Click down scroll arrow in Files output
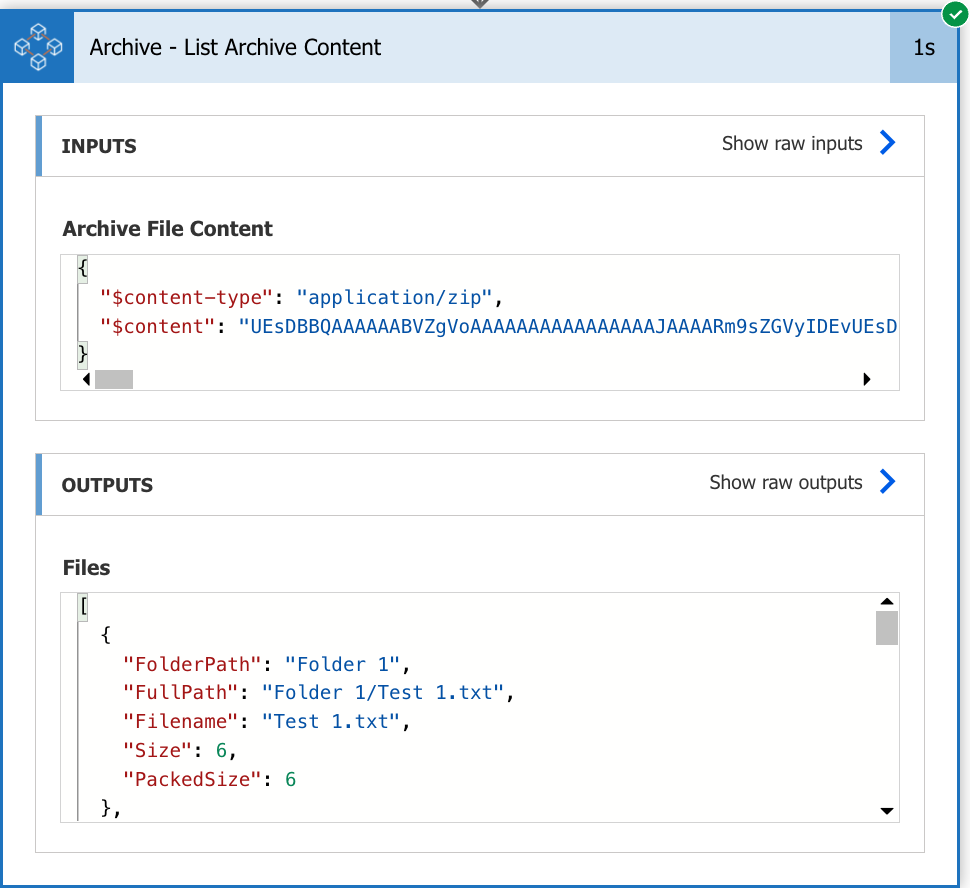The image size is (970, 888). tap(886, 811)
